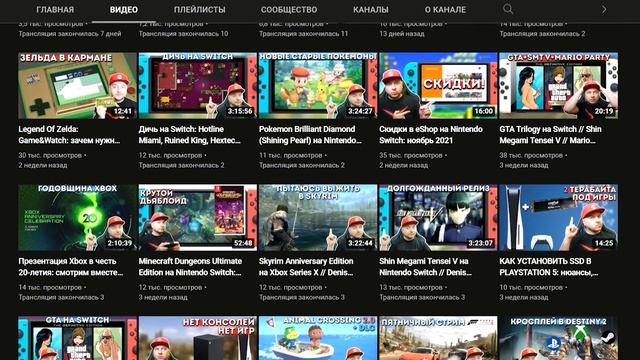This screenshot has height=360, width=640.
Task: Play the ГОДОВЩИНА XBOX thumbnail
Action: point(78,218)
